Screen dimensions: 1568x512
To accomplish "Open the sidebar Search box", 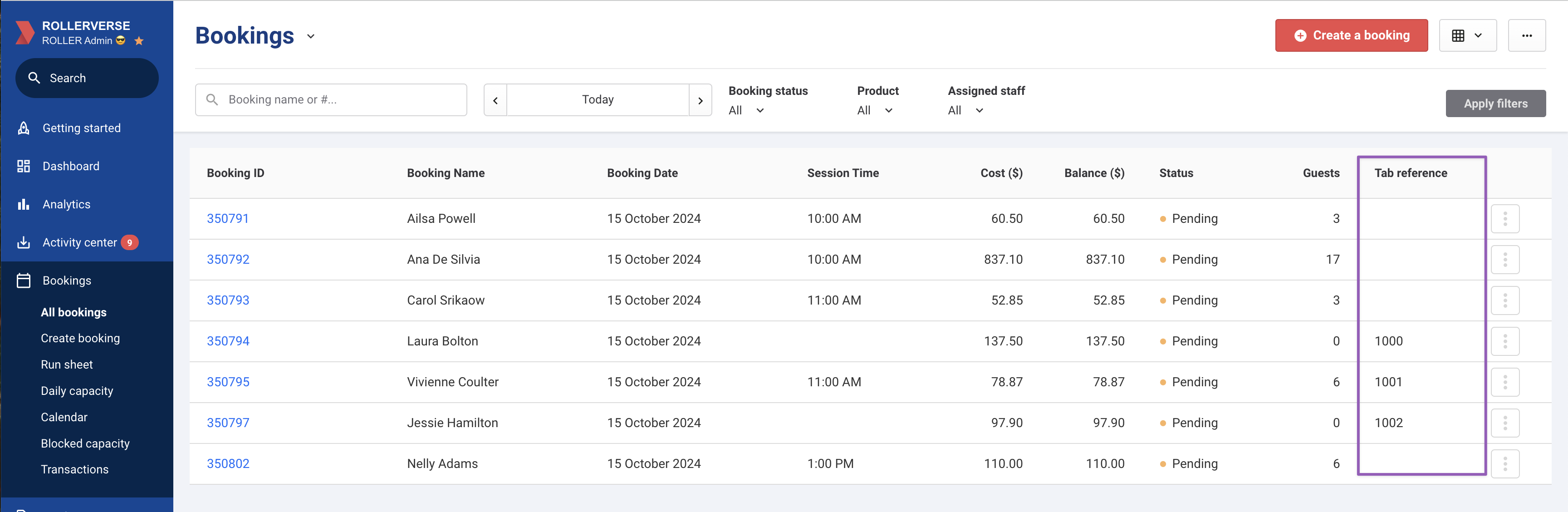I will pos(87,78).
